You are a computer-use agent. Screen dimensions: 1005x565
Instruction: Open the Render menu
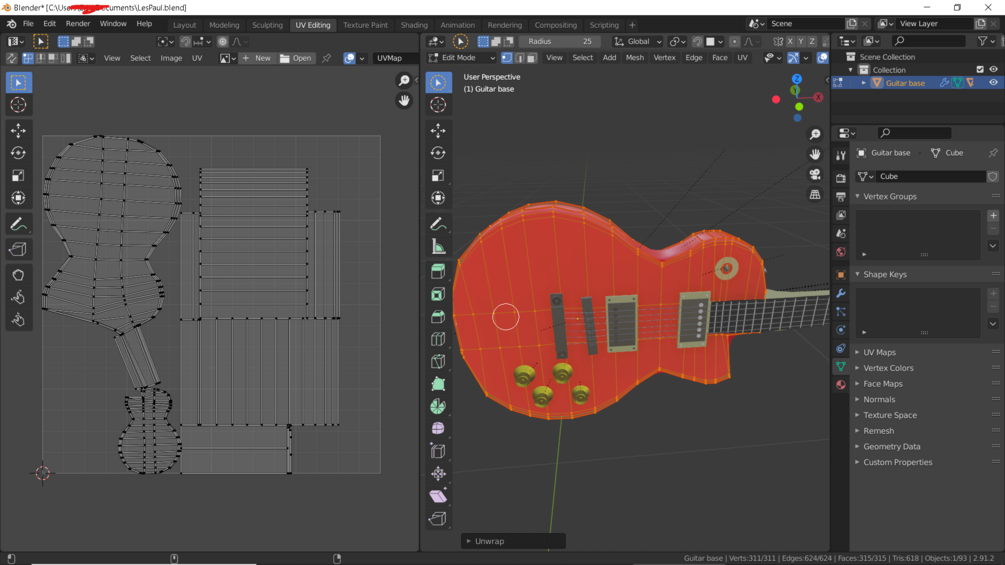78,24
